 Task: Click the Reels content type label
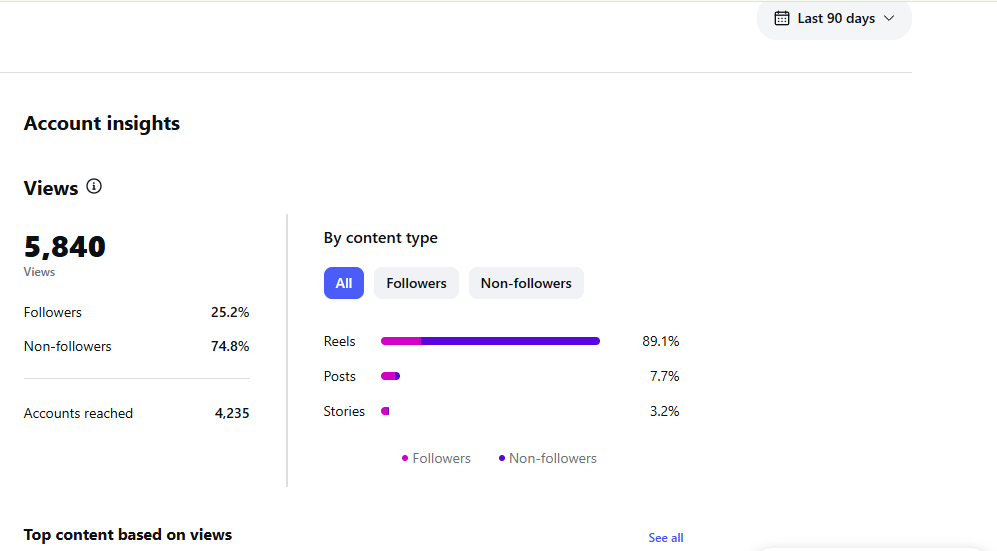pos(340,341)
